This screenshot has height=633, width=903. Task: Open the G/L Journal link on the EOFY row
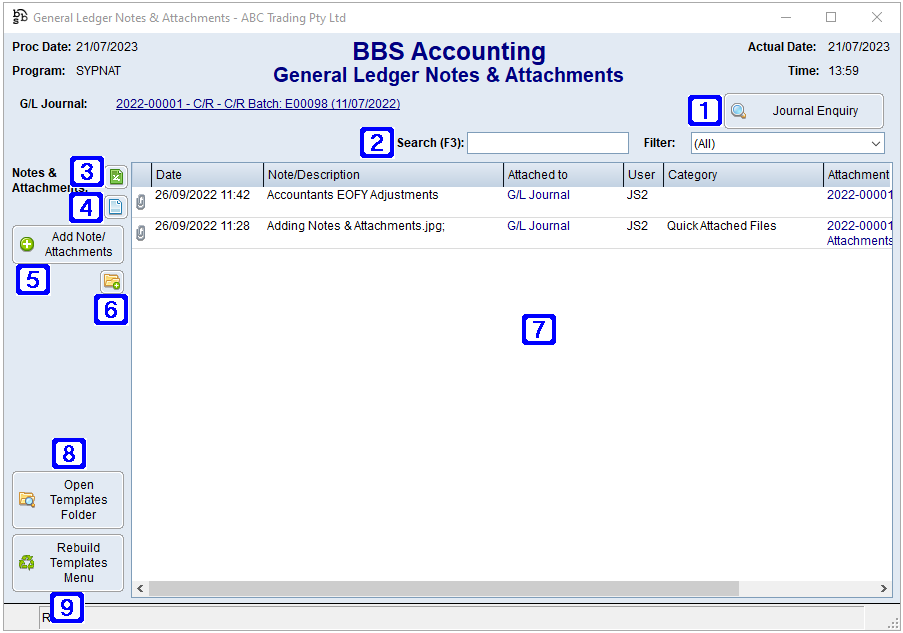pyautogui.click(x=538, y=195)
